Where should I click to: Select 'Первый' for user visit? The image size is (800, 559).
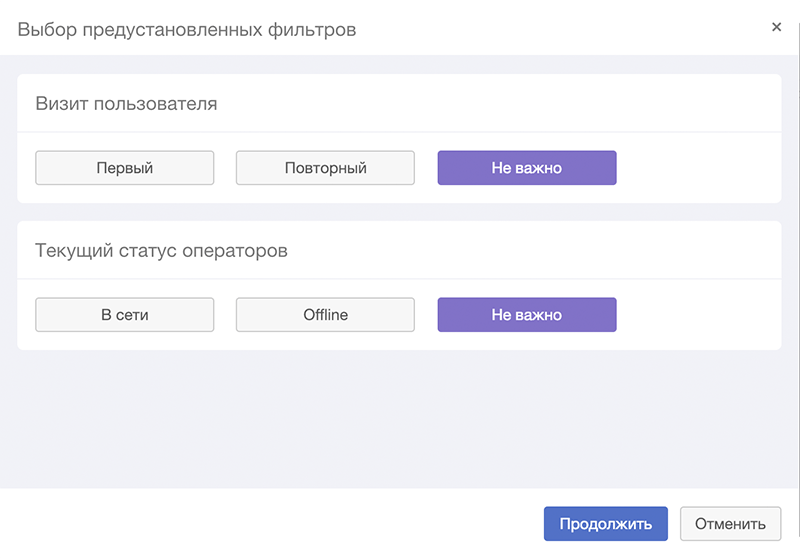(x=124, y=168)
